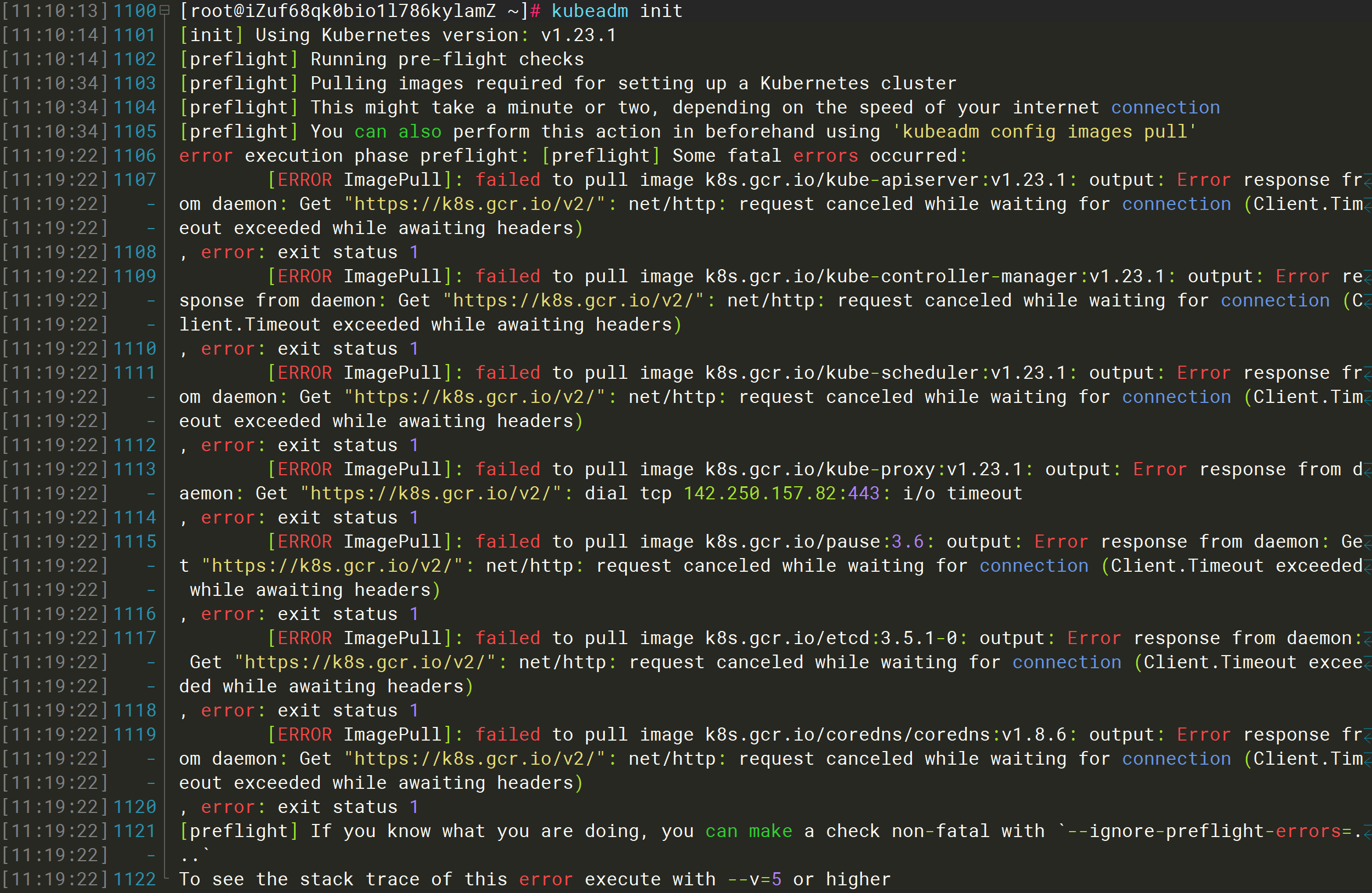Collapse the fold at line 1100
Viewport: 1372px width, 893px height.
[x=165, y=10]
